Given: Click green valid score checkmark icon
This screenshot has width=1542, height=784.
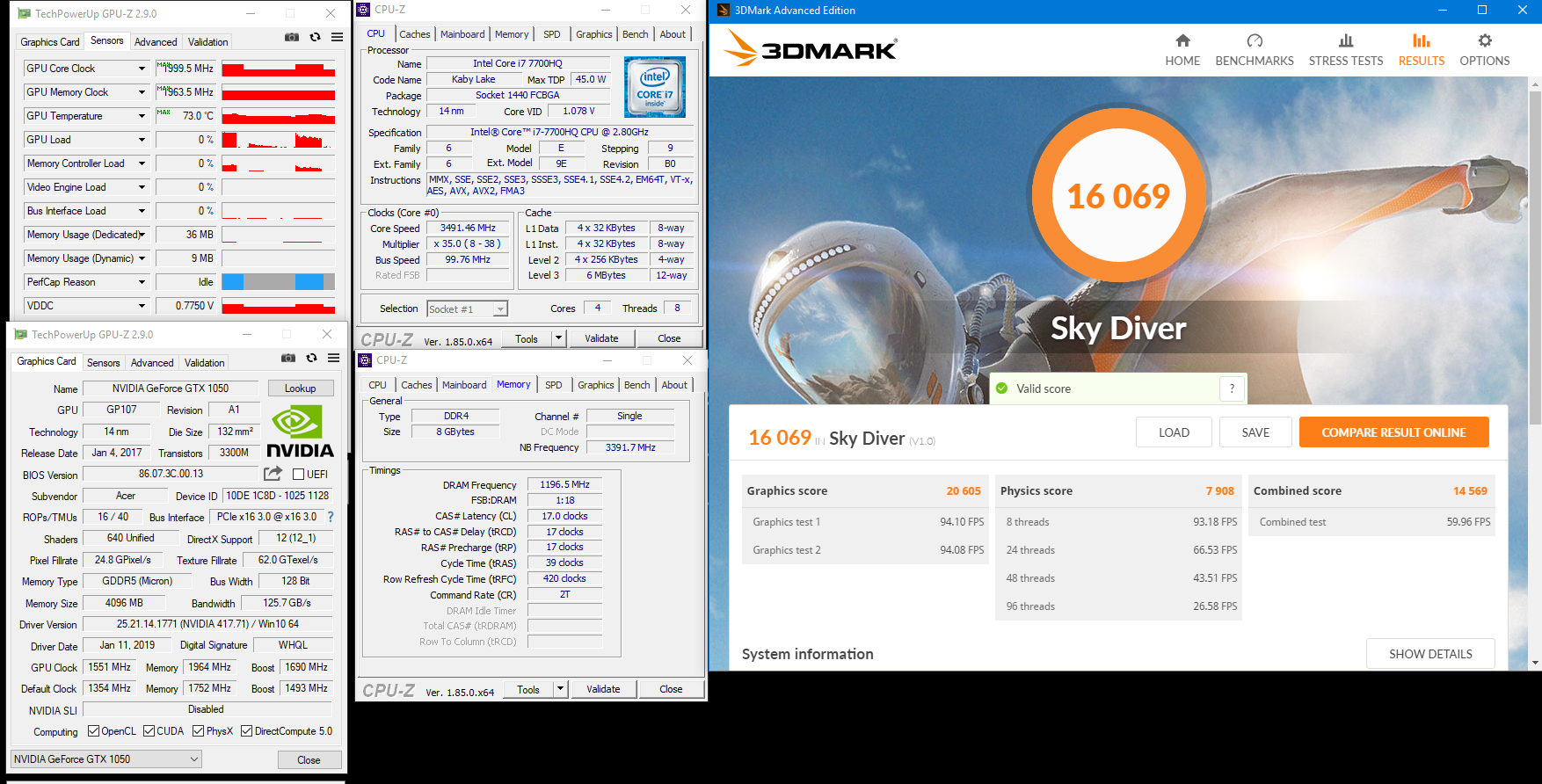Looking at the screenshot, I should tap(1001, 388).
